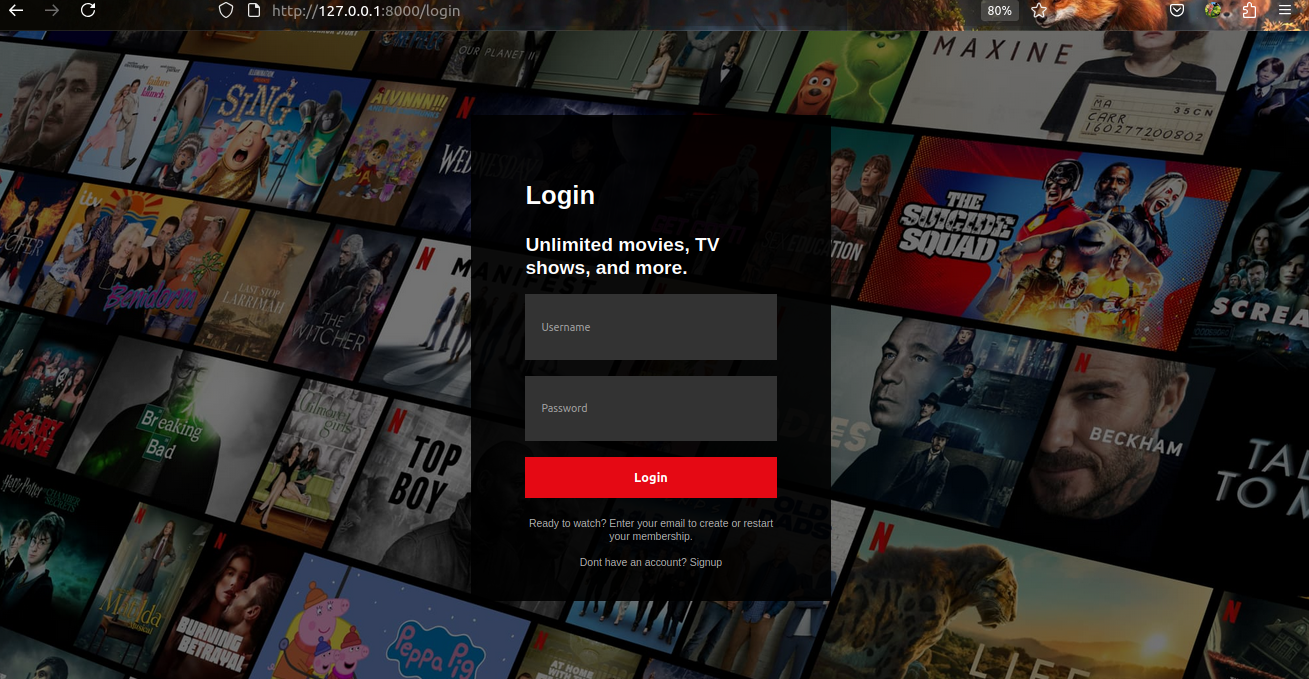Go back to the previous page
Screen dimensions: 1309x679
tap(16, 11)
